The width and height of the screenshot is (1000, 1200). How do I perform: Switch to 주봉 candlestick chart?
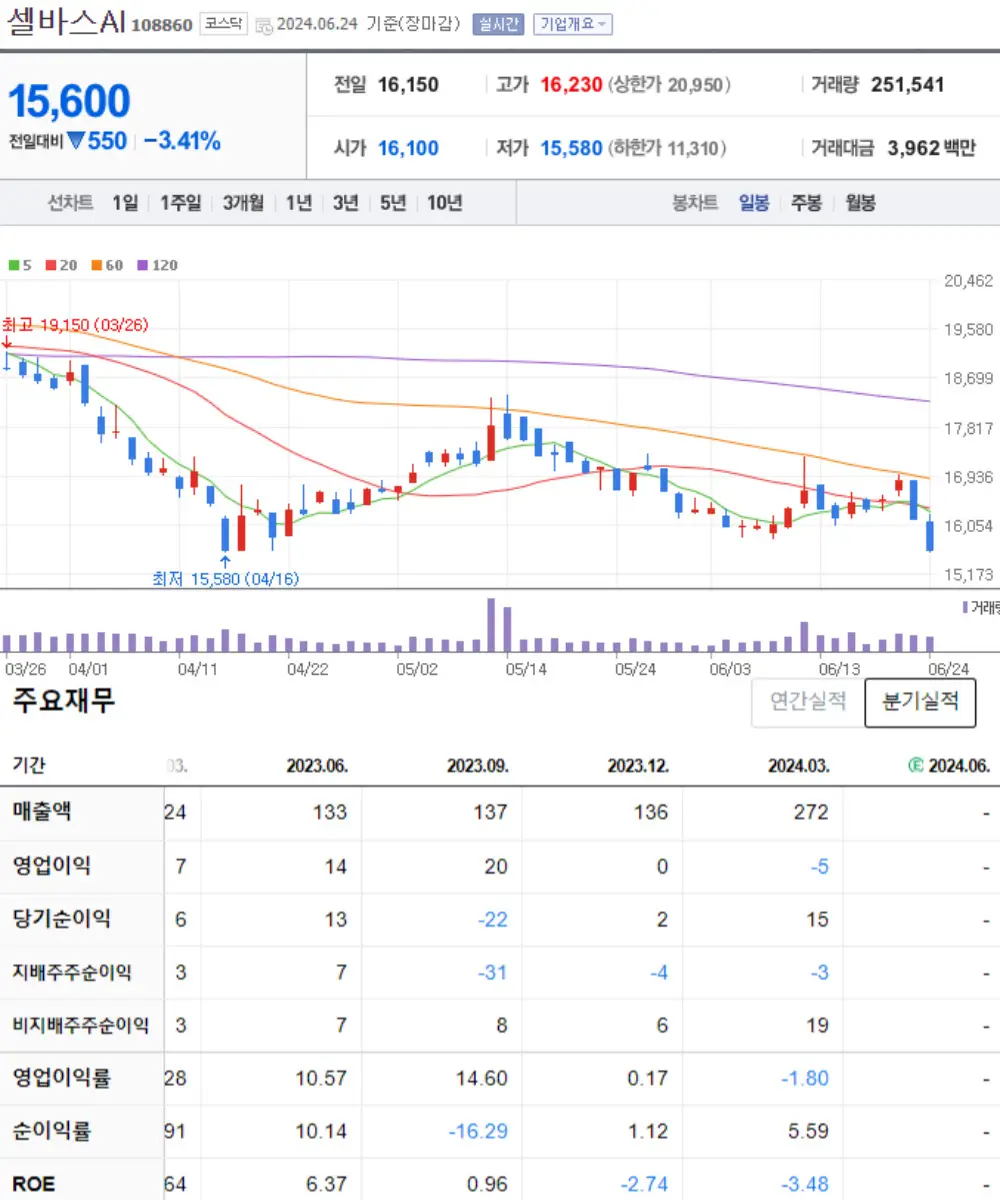(x=806, y=203)
